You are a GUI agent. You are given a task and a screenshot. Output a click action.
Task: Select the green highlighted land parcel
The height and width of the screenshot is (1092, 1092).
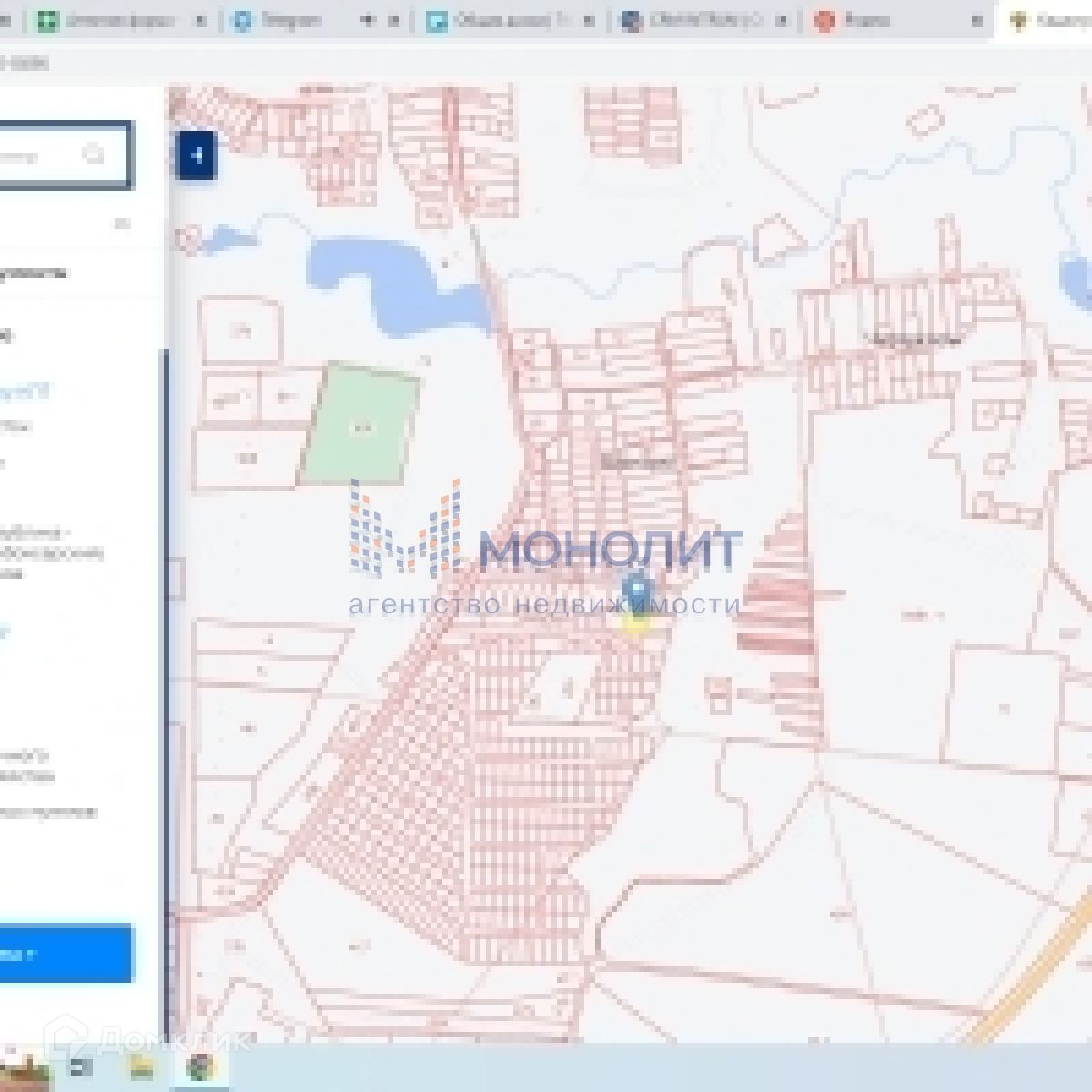360,425
